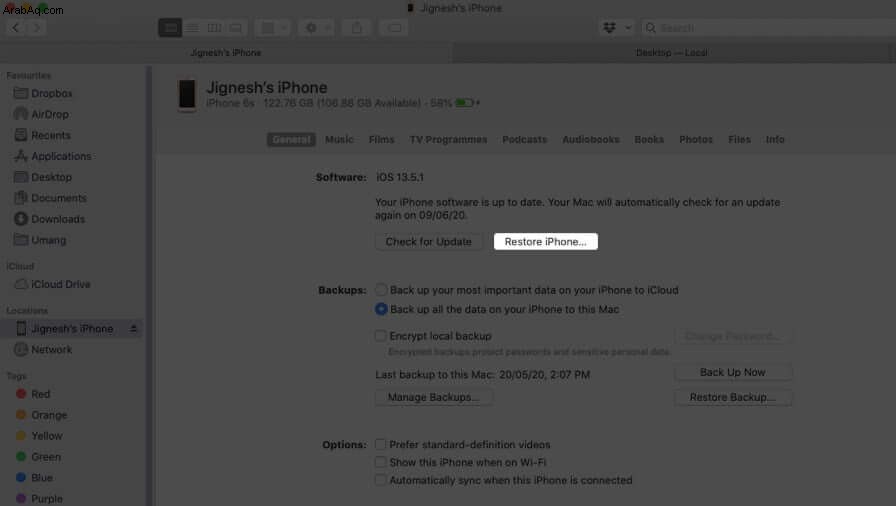Enable Encrypt local backup checkbox
Screen dimensions: 896x506
381,336
